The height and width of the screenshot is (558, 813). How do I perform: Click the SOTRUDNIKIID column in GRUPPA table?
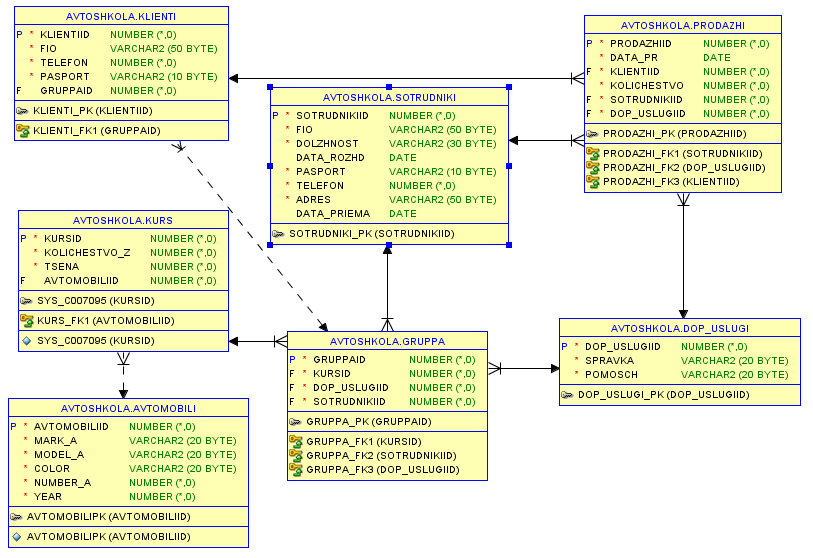[349, 402]
